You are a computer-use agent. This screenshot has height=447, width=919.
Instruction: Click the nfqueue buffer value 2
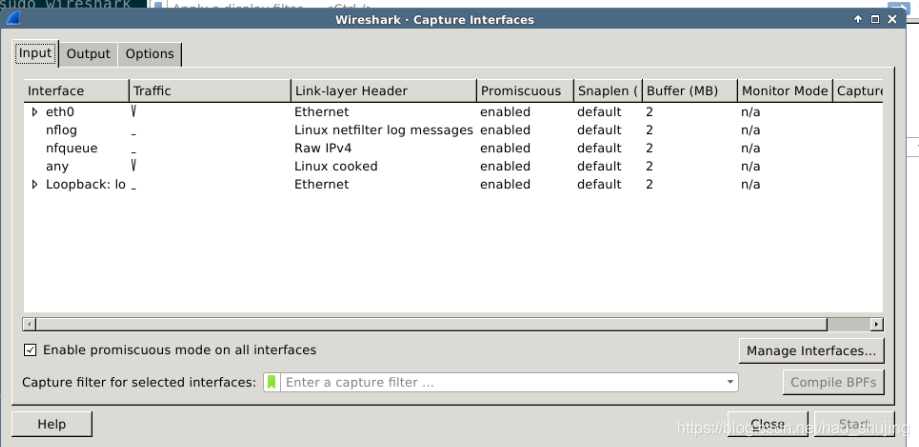[x=649, y=148]
